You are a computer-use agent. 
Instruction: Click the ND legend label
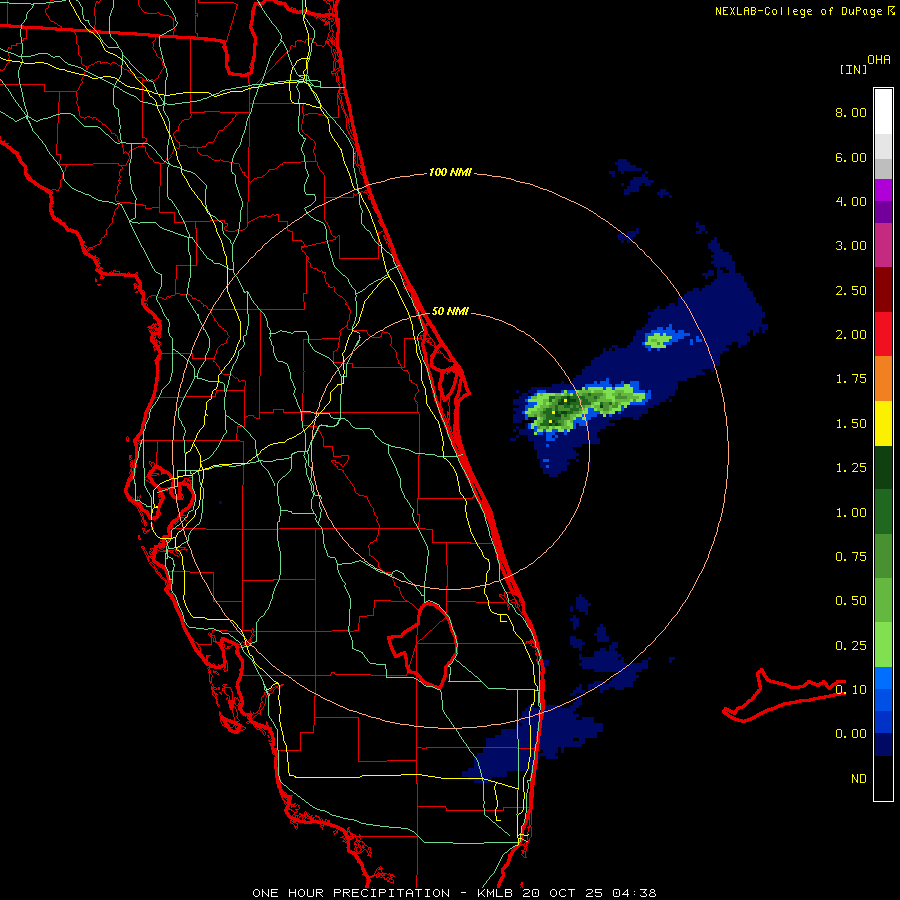pyautogui.click(x=859, y=779)
